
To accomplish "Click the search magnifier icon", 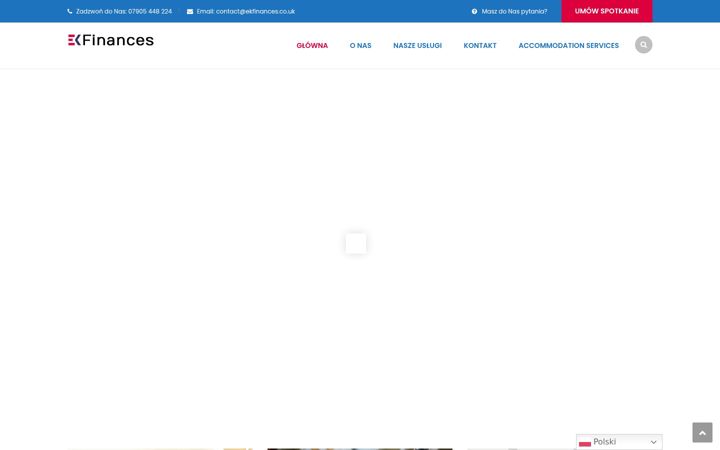I will (x=643, y=45).
